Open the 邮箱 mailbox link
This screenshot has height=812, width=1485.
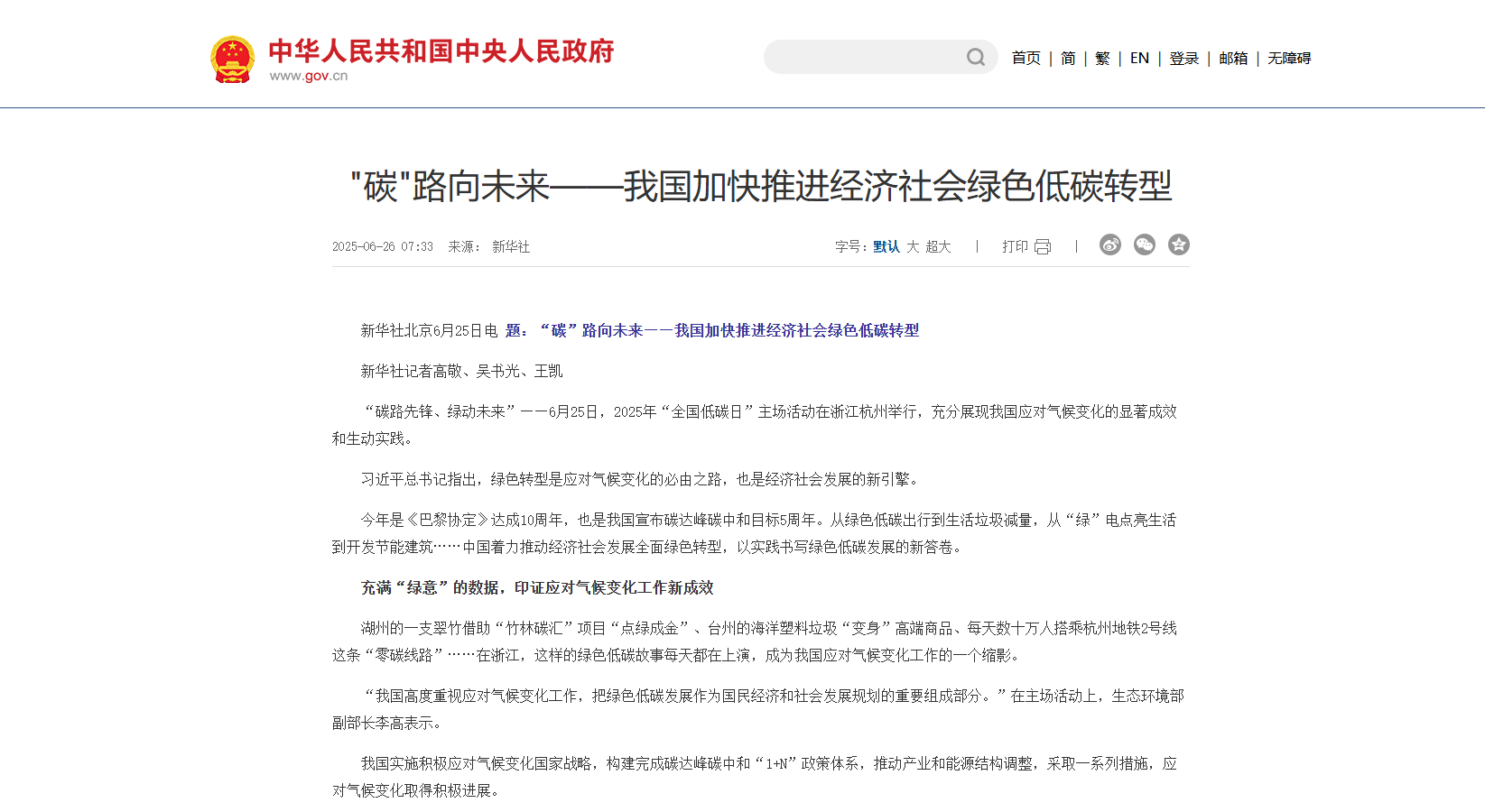1233,58
